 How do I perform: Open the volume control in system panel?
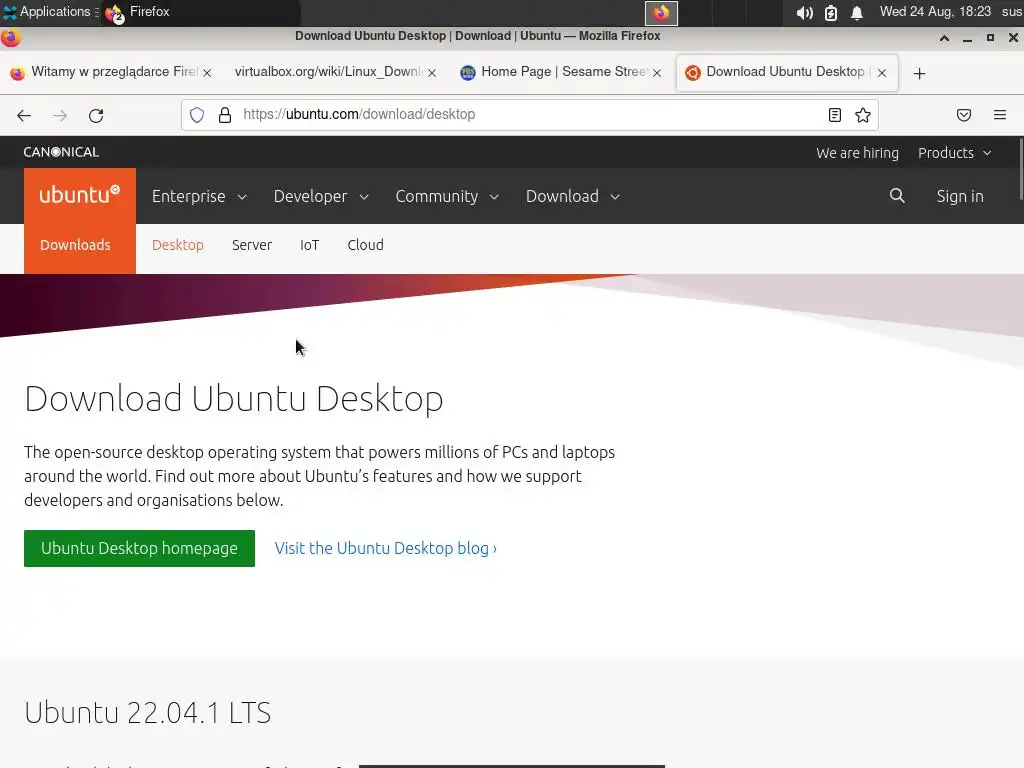point(805,13)
